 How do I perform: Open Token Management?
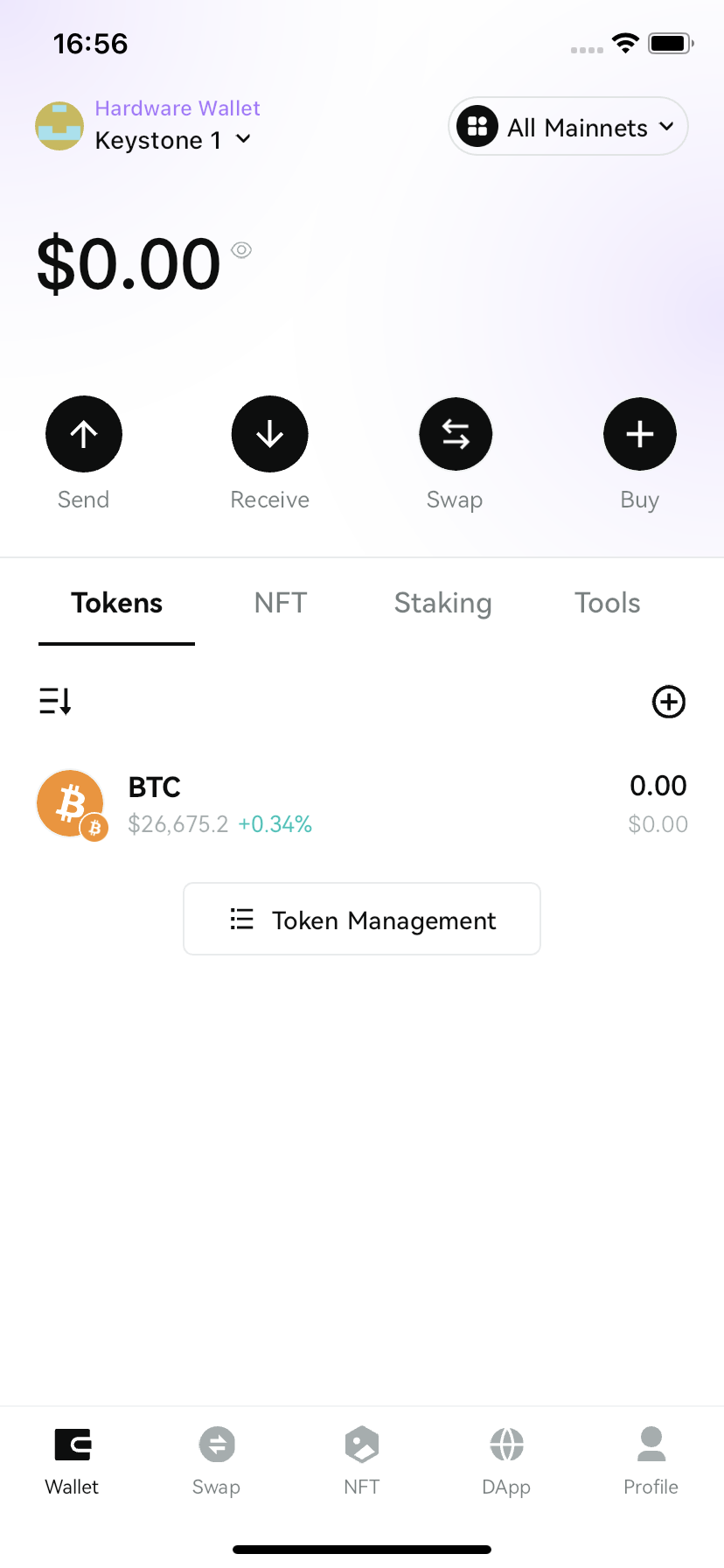click(x=362, y=920)
